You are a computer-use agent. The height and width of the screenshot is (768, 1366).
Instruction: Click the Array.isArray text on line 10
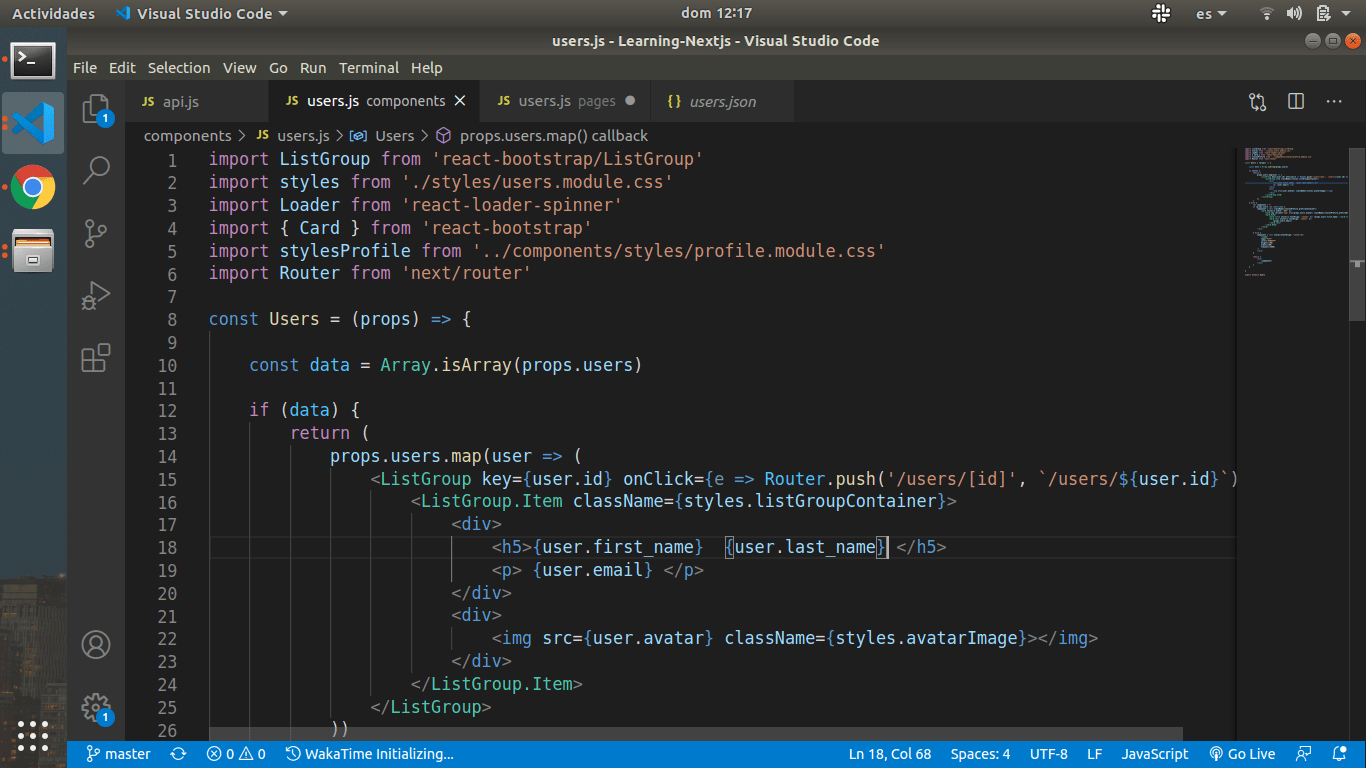(446, 365)
